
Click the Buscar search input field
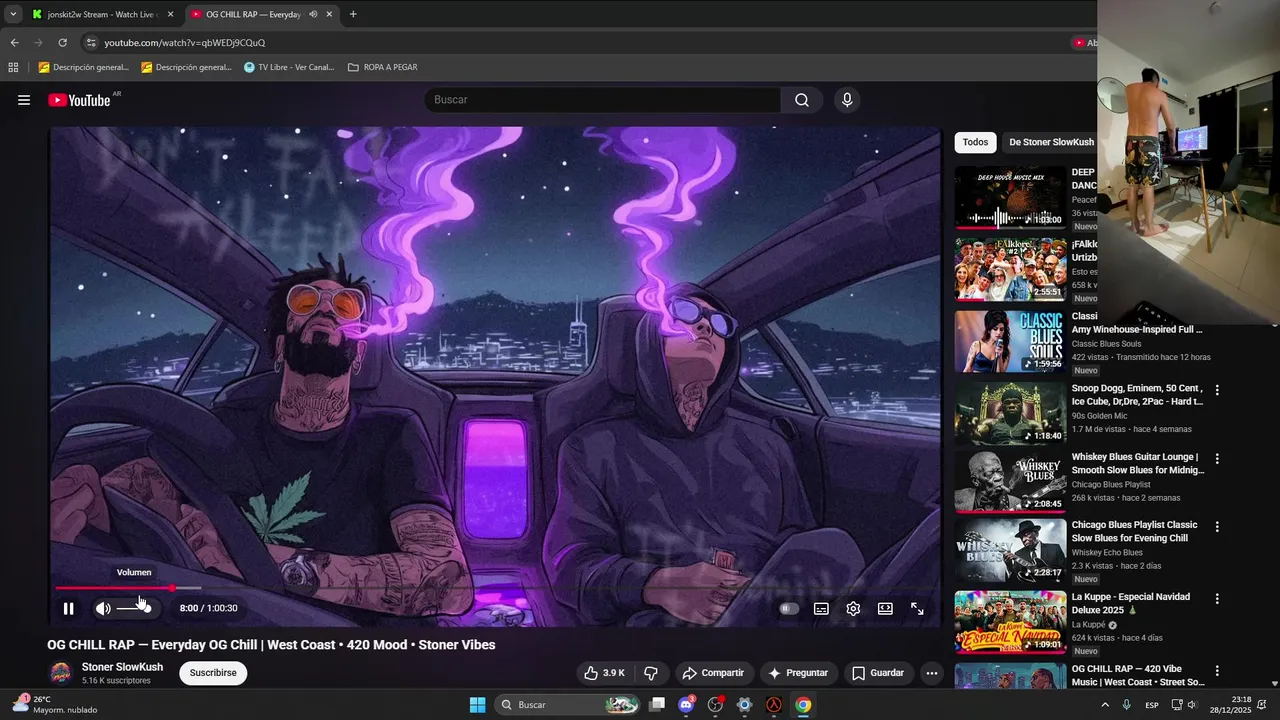click(x=603, y=100)
